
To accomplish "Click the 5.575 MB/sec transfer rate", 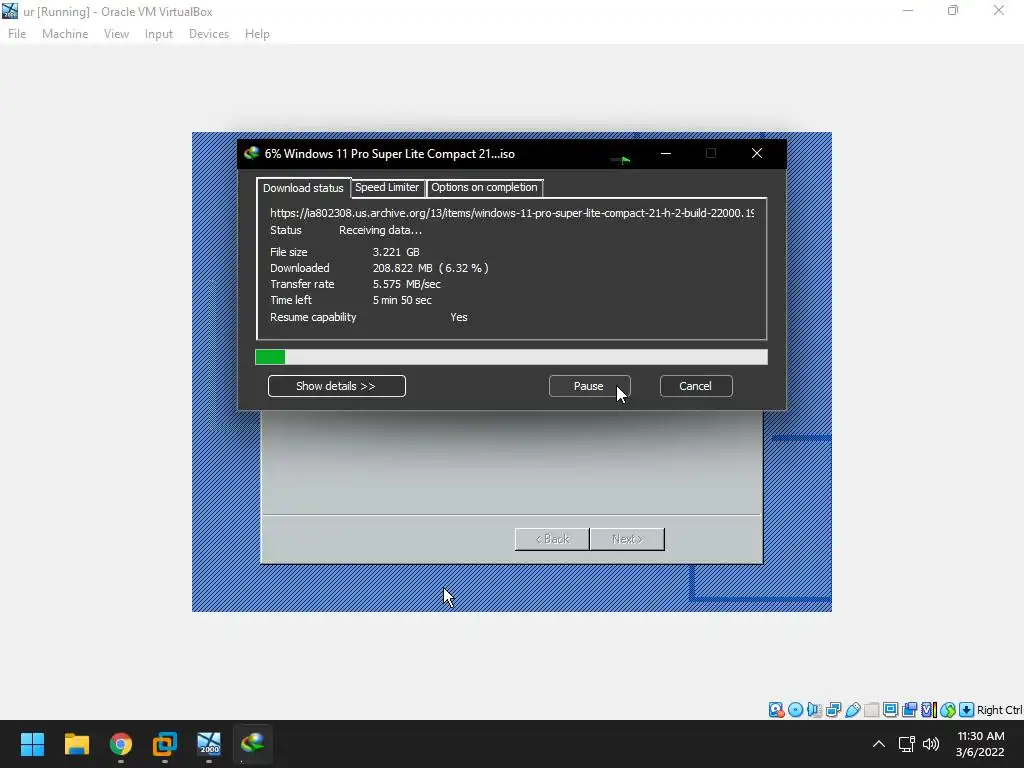I will (406, 284).
